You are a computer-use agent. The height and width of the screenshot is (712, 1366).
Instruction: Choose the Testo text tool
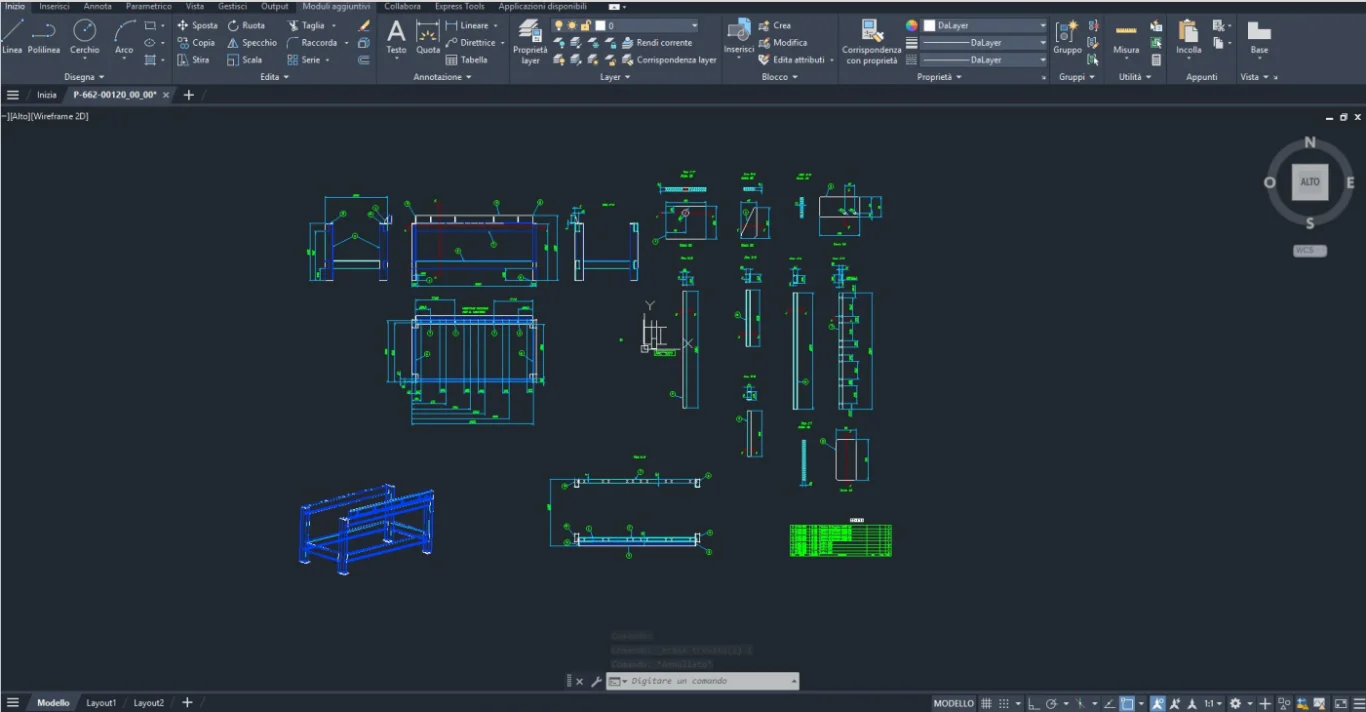click(x=396, y=36)
